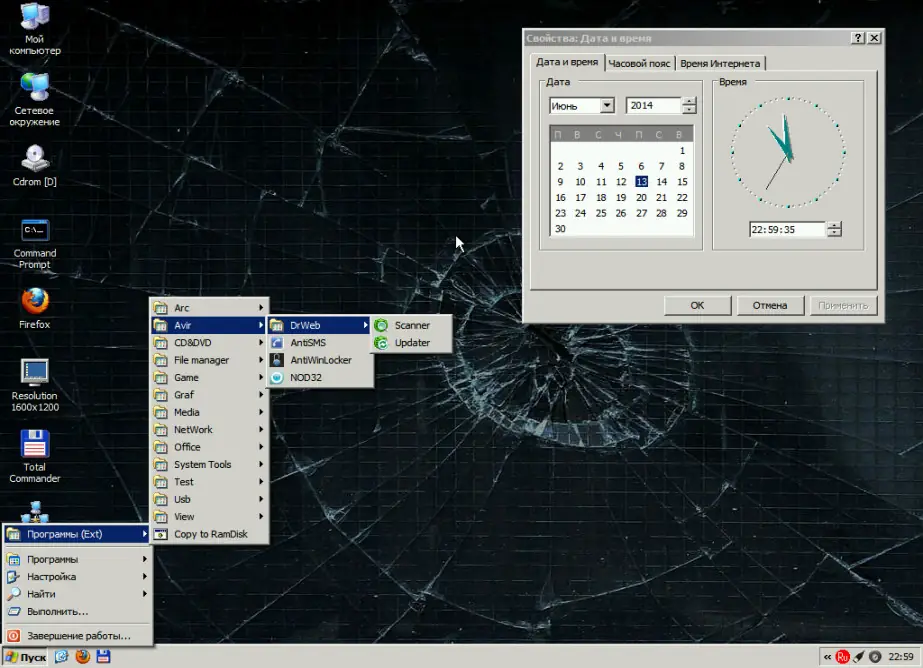Select highlighted day 13 in calendar
The width and height of the screenshot is (923, 668).
point(641,182)
